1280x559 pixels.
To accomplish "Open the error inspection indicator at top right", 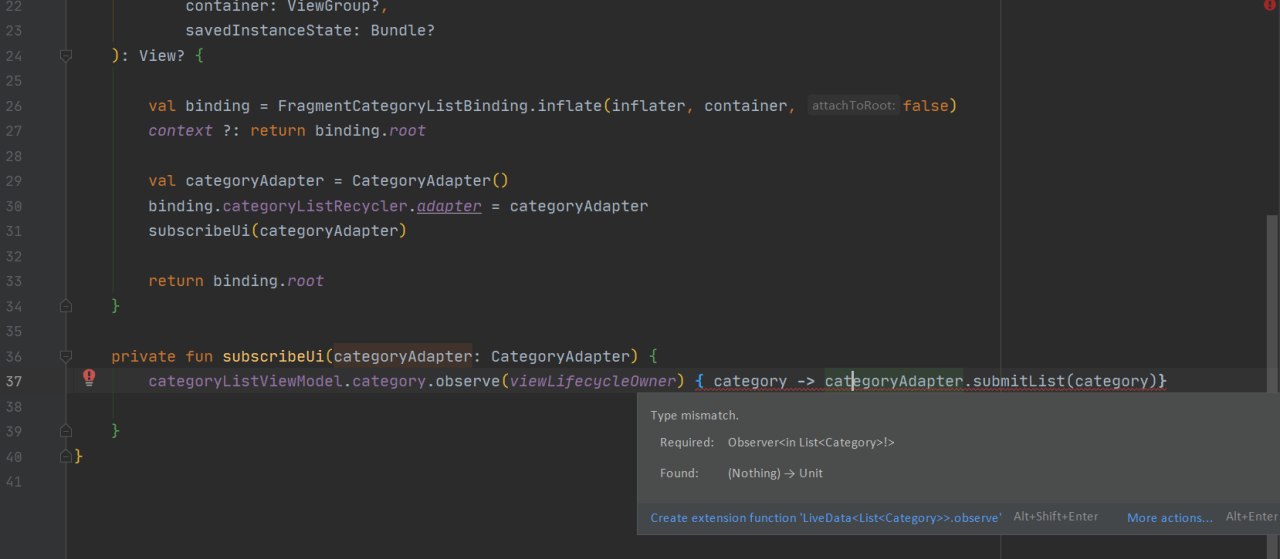I will click(x=1270, y=5).
